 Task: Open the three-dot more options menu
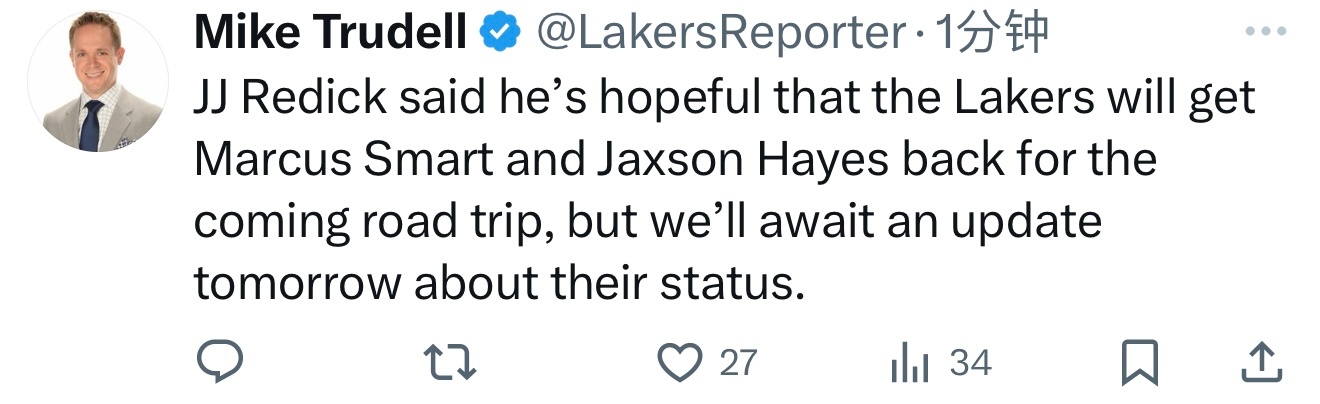[x=1265, y=32]
